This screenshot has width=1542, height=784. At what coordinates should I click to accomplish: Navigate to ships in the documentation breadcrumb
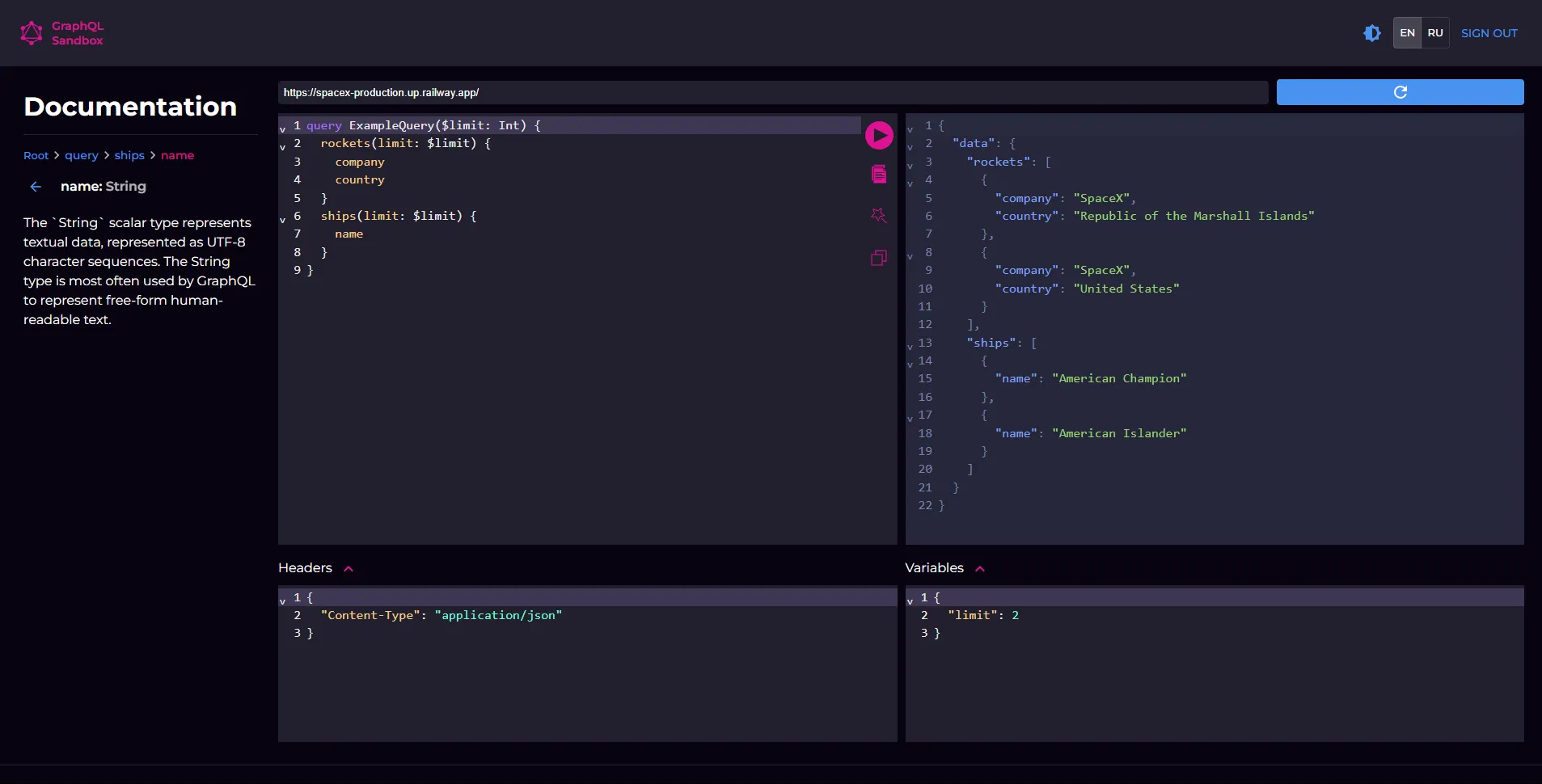[x=129, y=155]
